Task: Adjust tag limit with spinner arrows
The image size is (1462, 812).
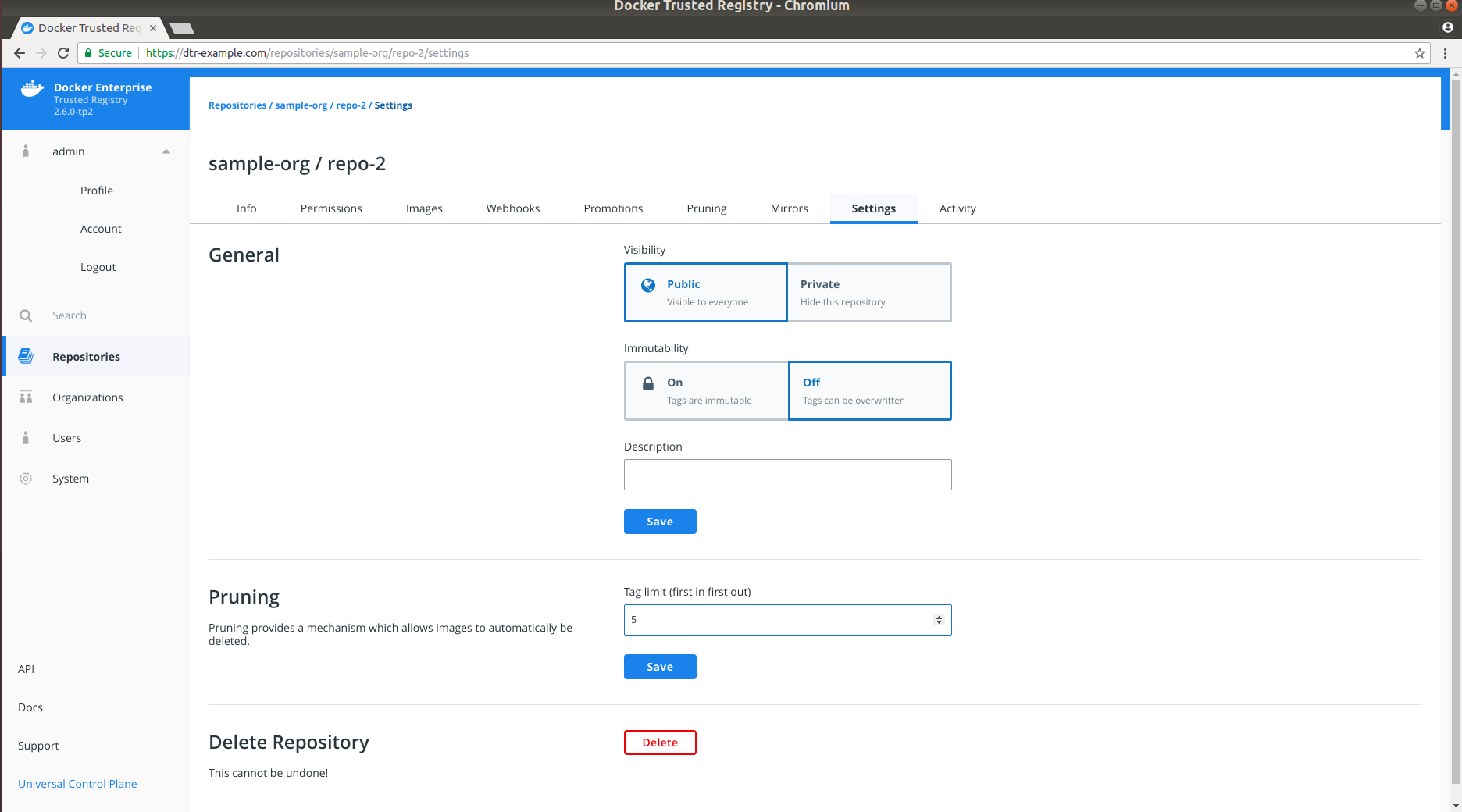Action: click(x=939, y=620)
